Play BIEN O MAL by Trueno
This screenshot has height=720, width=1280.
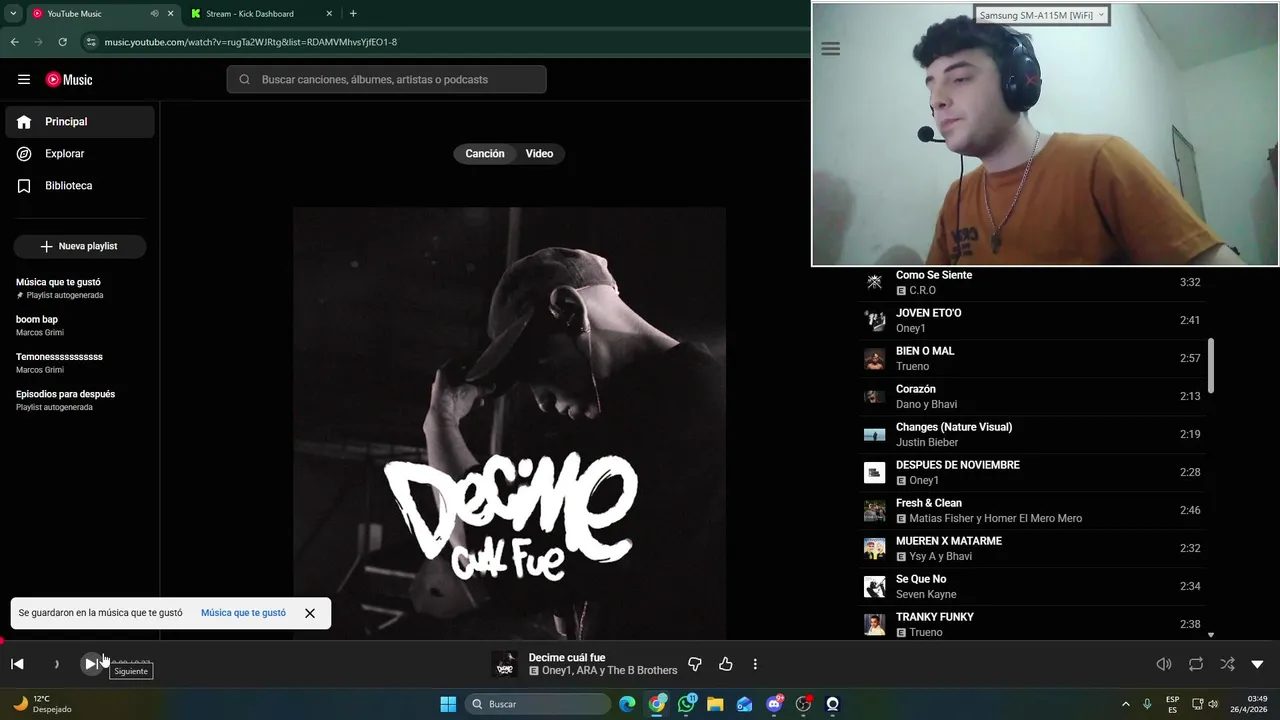pos(1033,359)
